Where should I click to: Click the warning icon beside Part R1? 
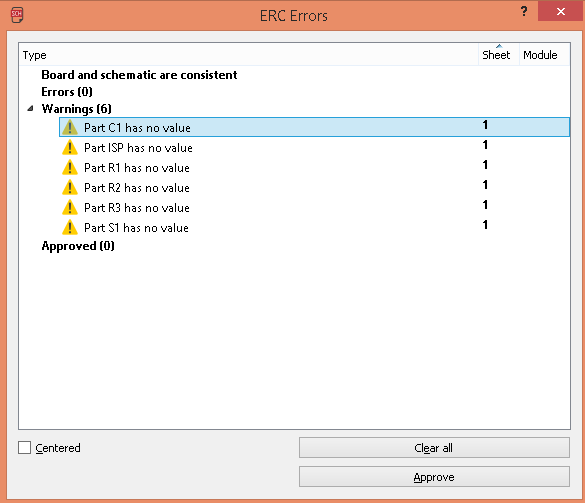pos(70,167)
